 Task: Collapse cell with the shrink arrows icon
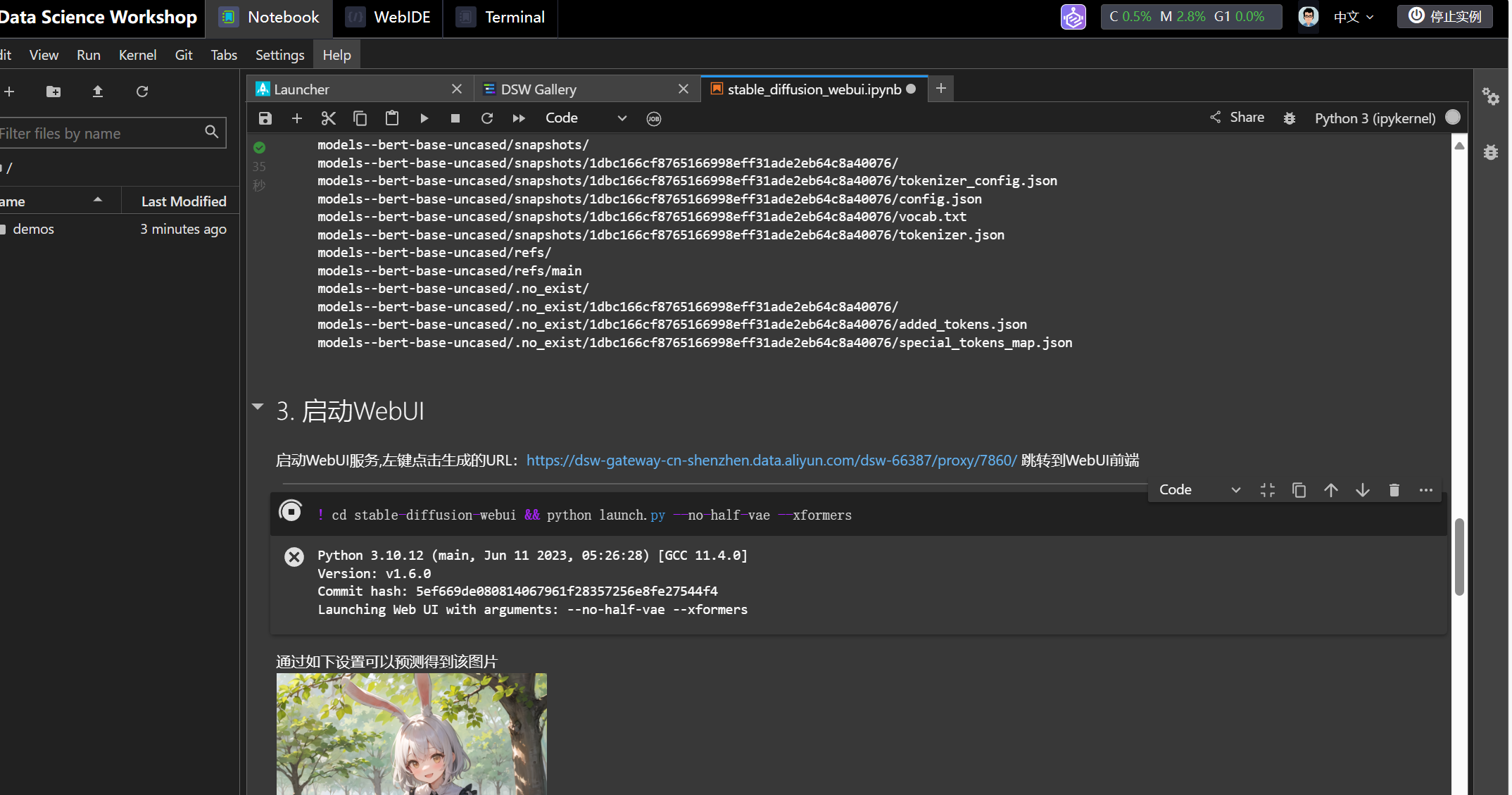click(x=1268, y=490)
